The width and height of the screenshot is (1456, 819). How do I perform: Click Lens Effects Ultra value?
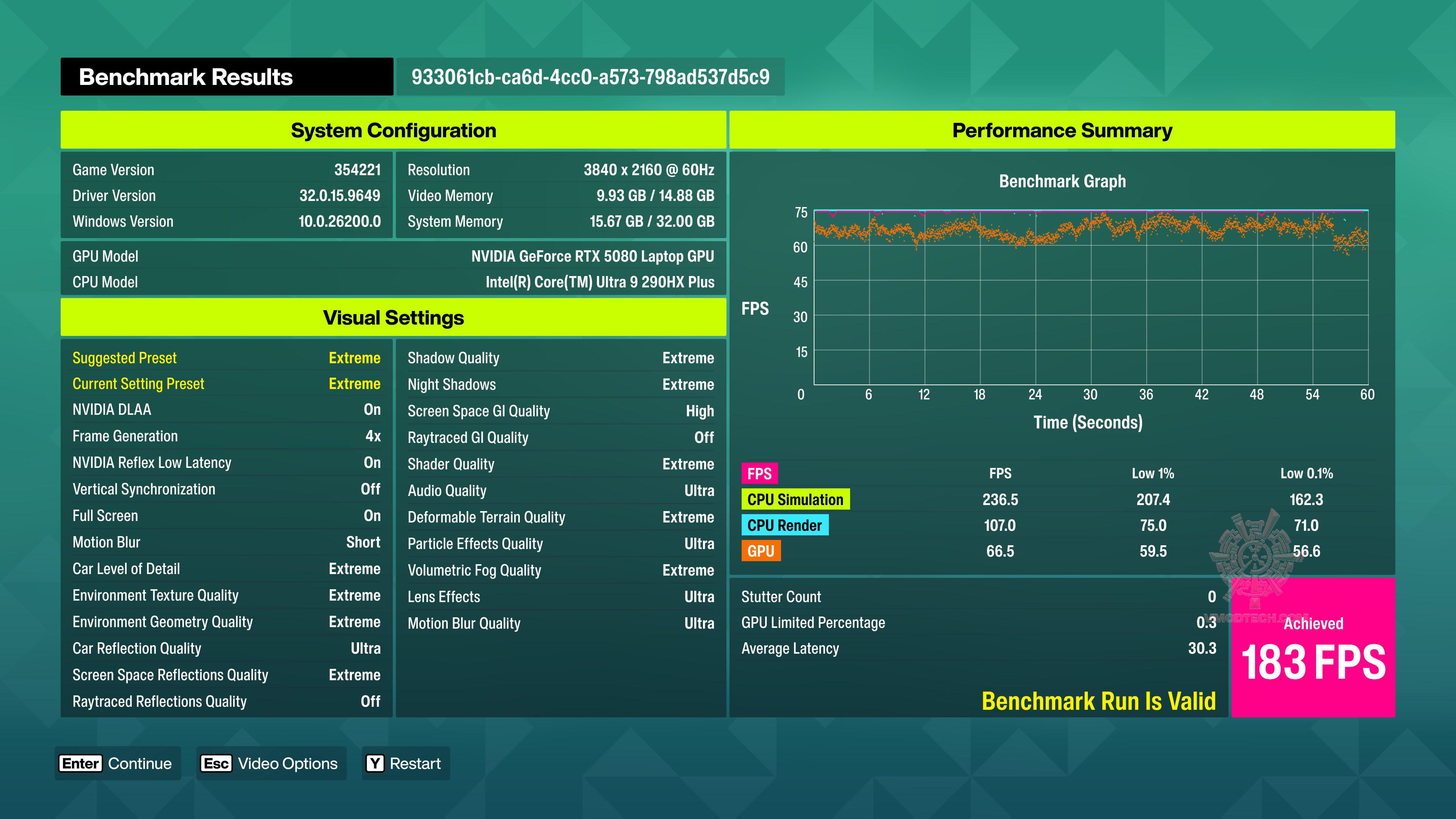coord(699,597)
